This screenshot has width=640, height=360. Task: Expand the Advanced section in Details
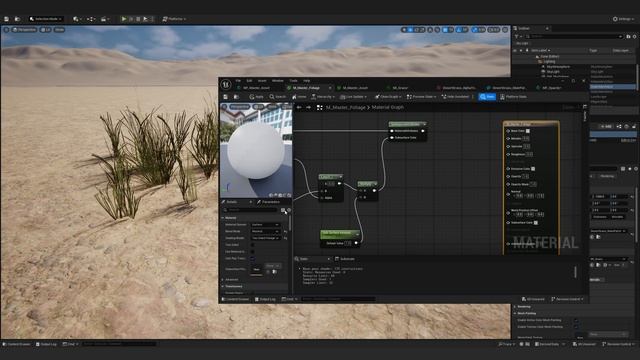[x=223, y=280]
